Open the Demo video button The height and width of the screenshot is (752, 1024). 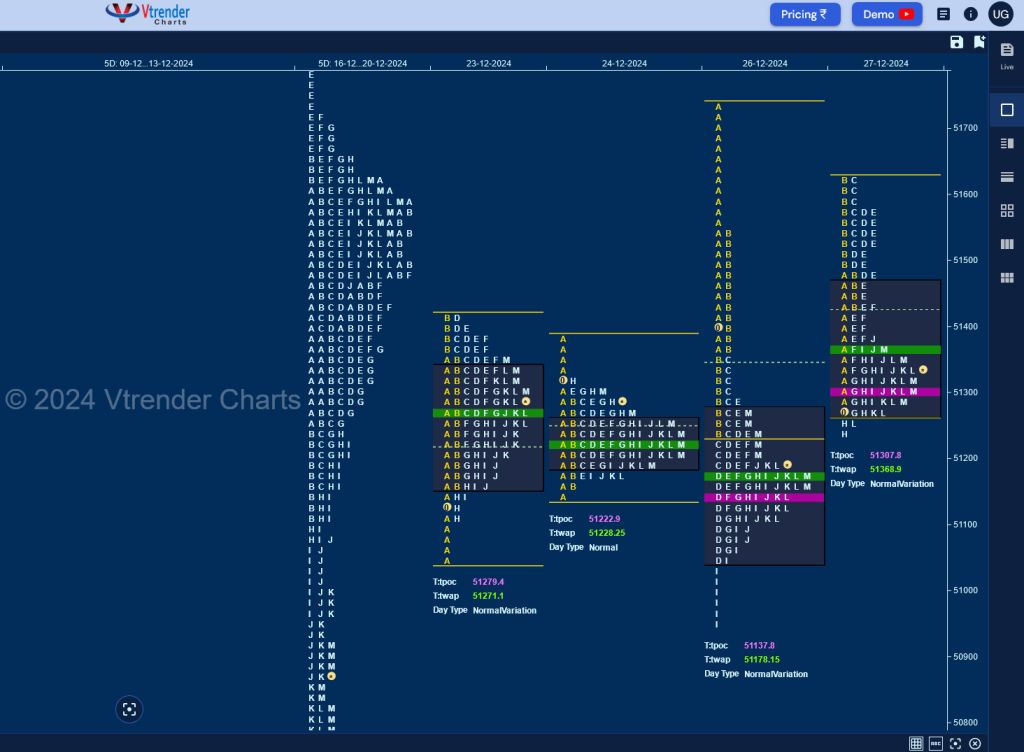tap(887, 14)
